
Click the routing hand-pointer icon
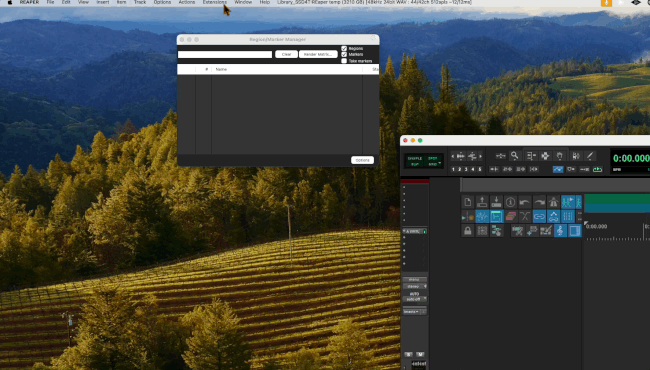496,231
